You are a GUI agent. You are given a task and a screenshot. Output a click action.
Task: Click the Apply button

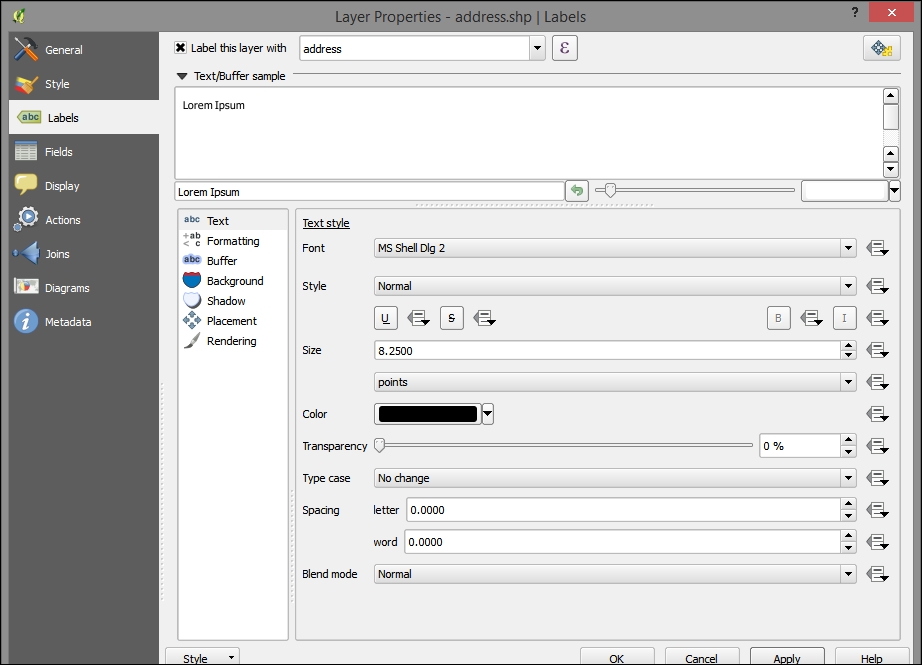787,658
